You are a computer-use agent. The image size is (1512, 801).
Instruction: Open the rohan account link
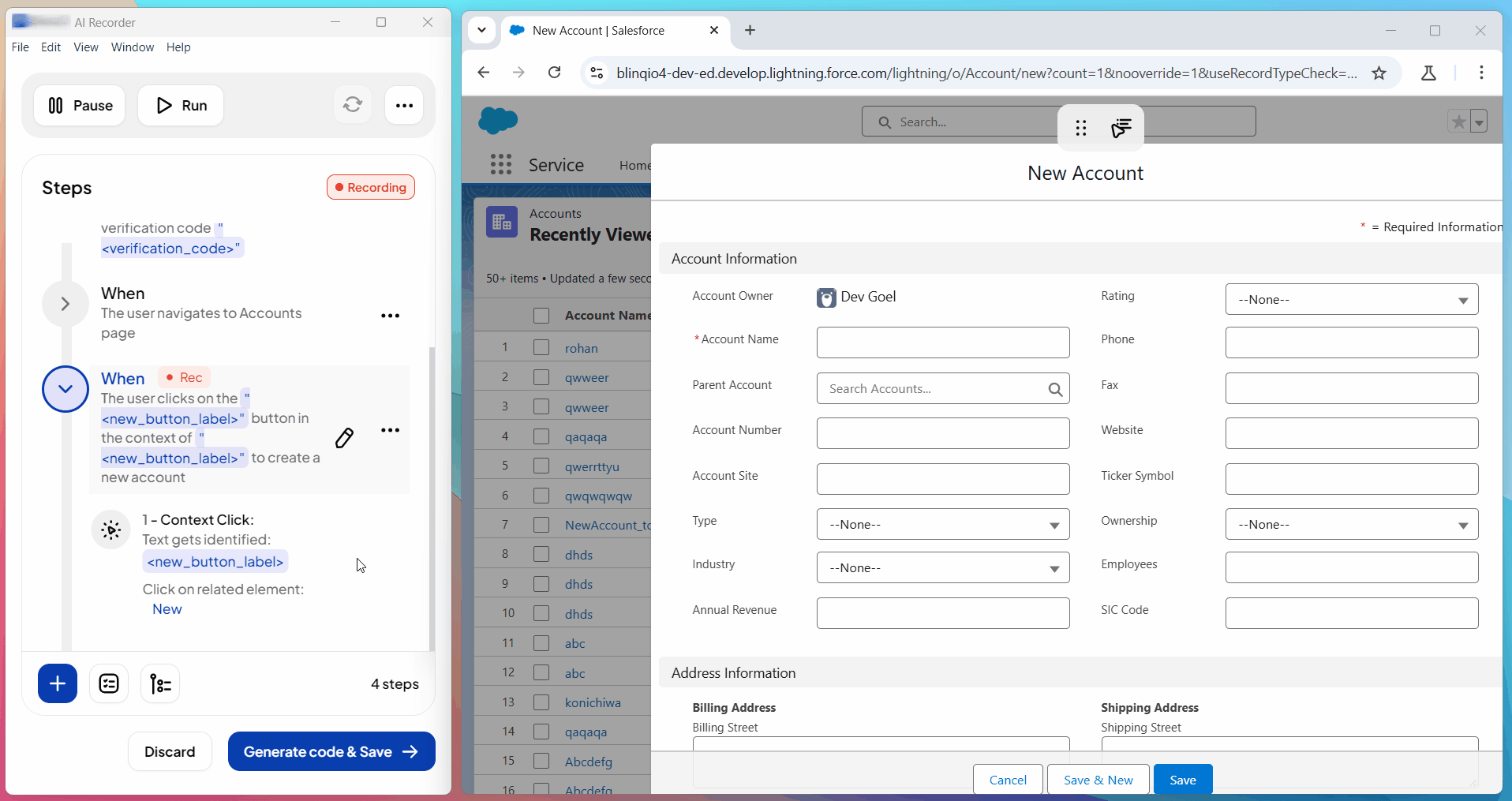(582, 348)
